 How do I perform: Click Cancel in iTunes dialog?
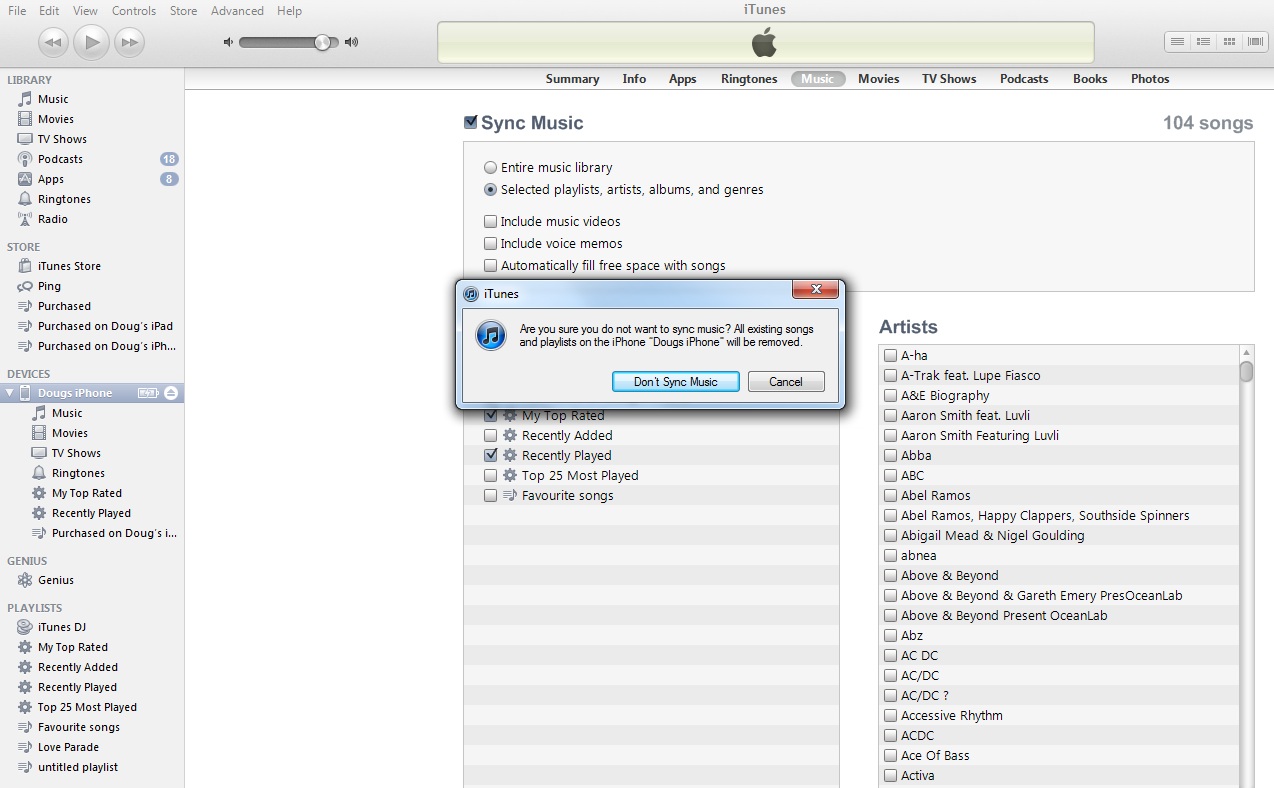point(786,382)
